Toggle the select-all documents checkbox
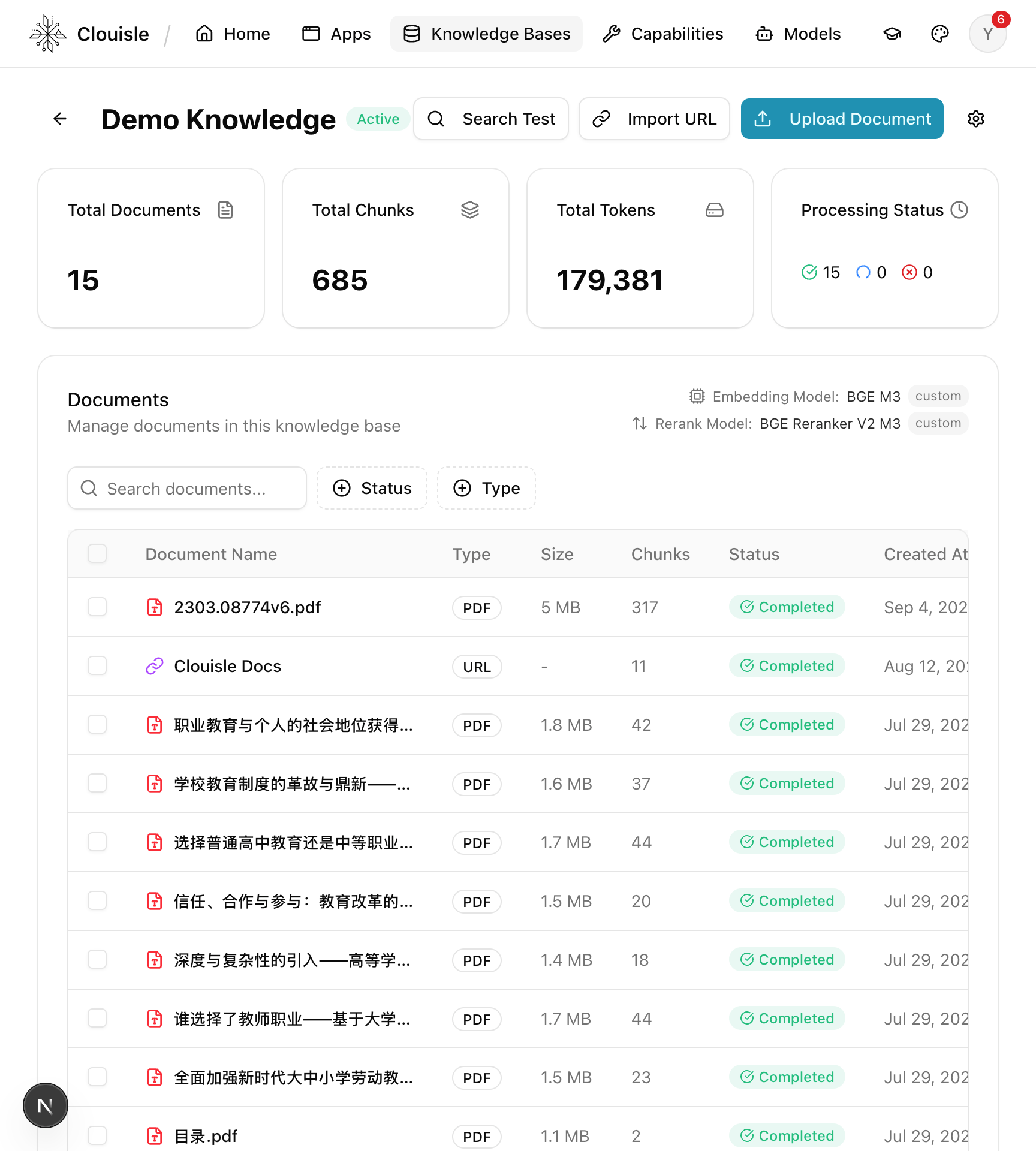This screenshot has height=1151, width=1036. tap(97, 553)
